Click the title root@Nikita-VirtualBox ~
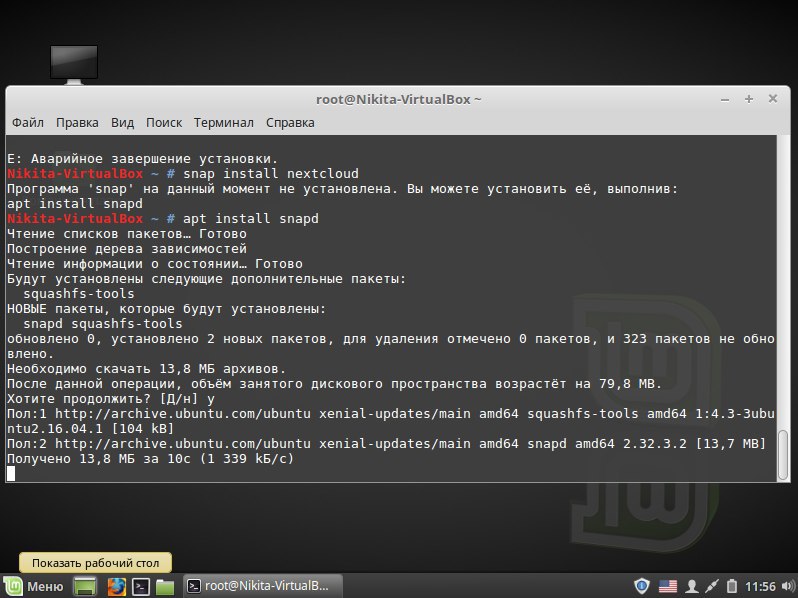Viewport: 798px width, 598px height. pyautogui.click(x=398, y=100)
